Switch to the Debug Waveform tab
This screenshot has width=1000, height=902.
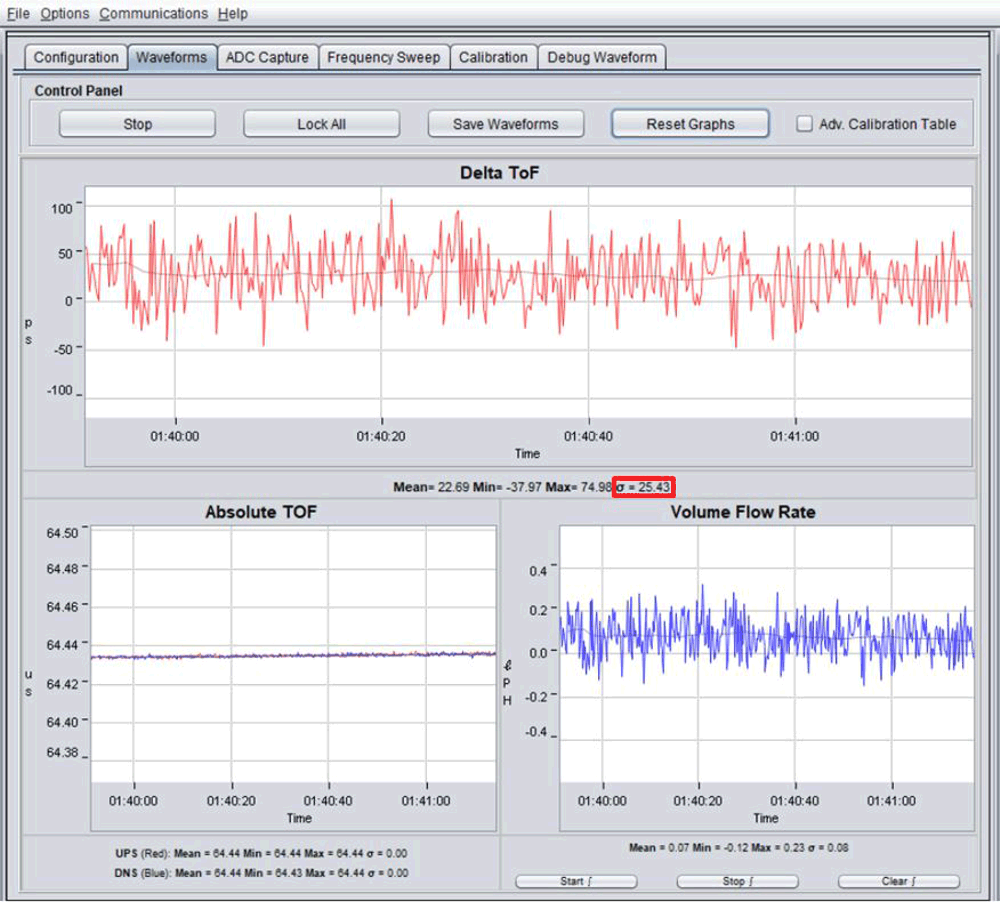tap(602, 57)
